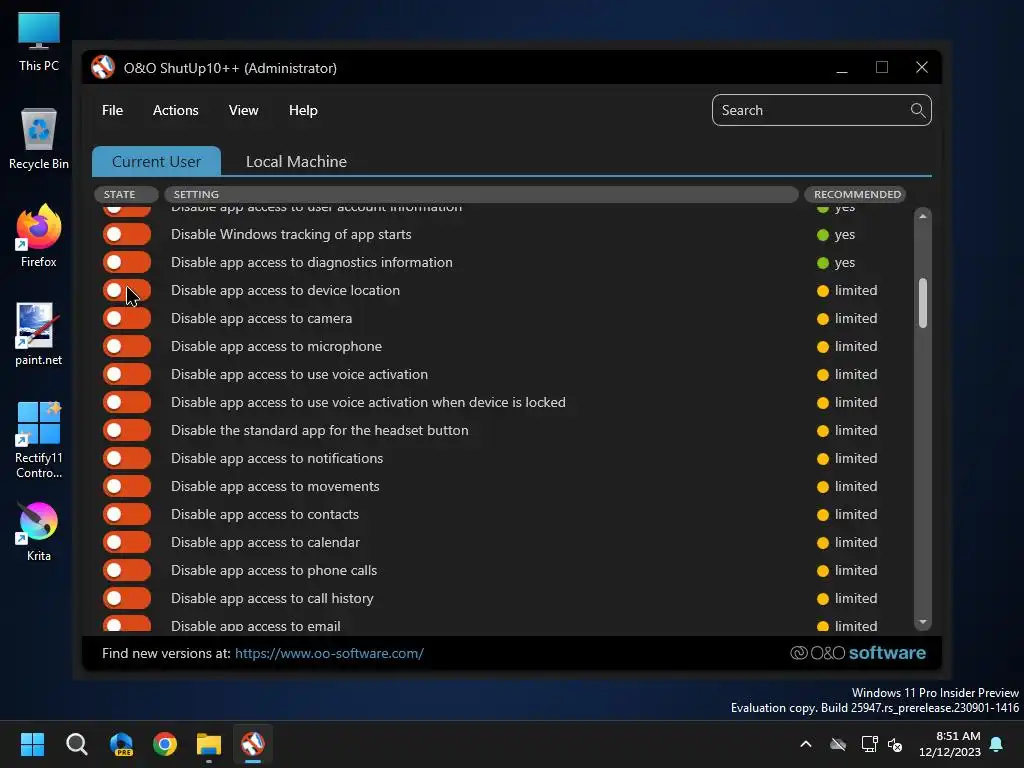Viewport: 1024px width, 768px height.
Task: Toggle Disable app access to diagnostics information
Action: (127, 263)
